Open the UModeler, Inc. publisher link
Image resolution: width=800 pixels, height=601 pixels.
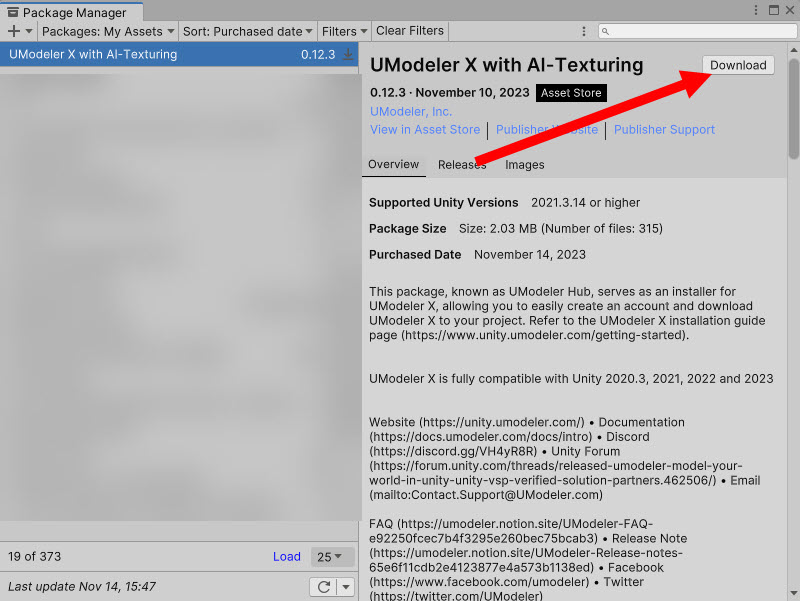pyautogui.click(x=411, y=111)
